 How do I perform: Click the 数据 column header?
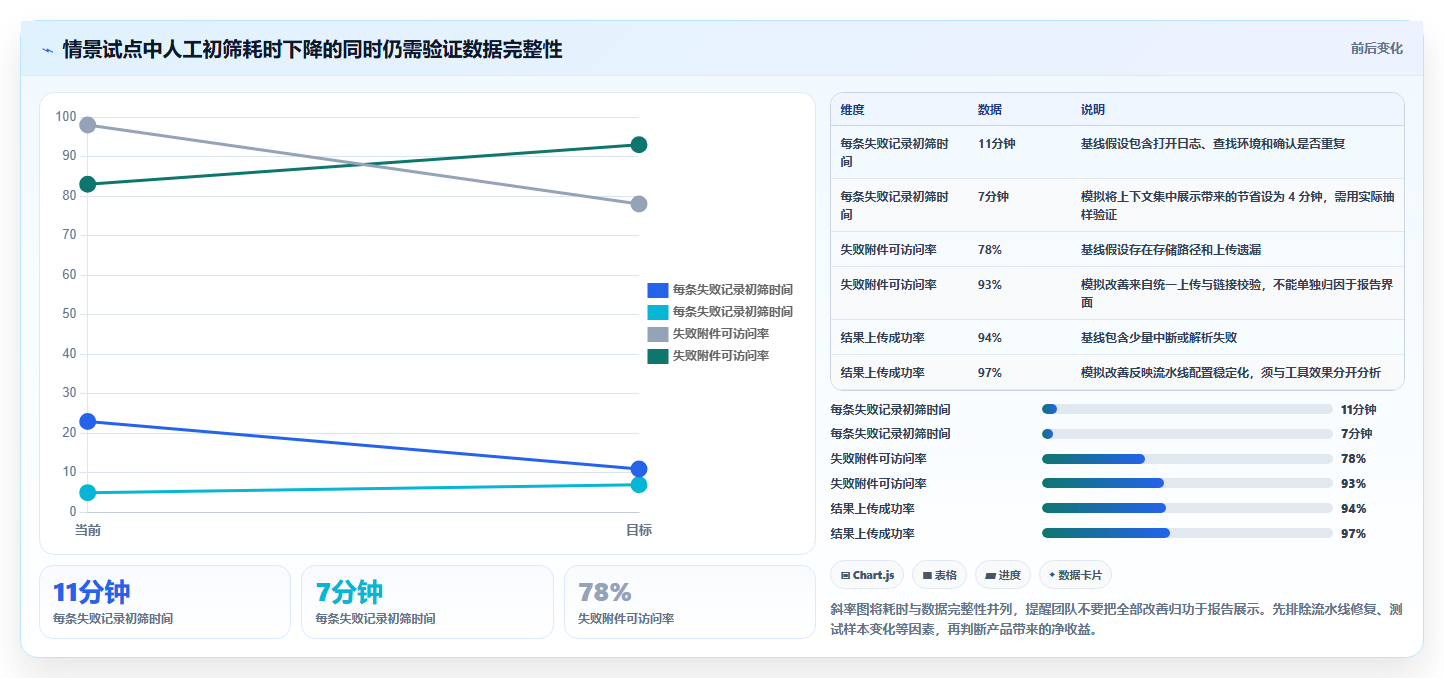pos(990,110)
